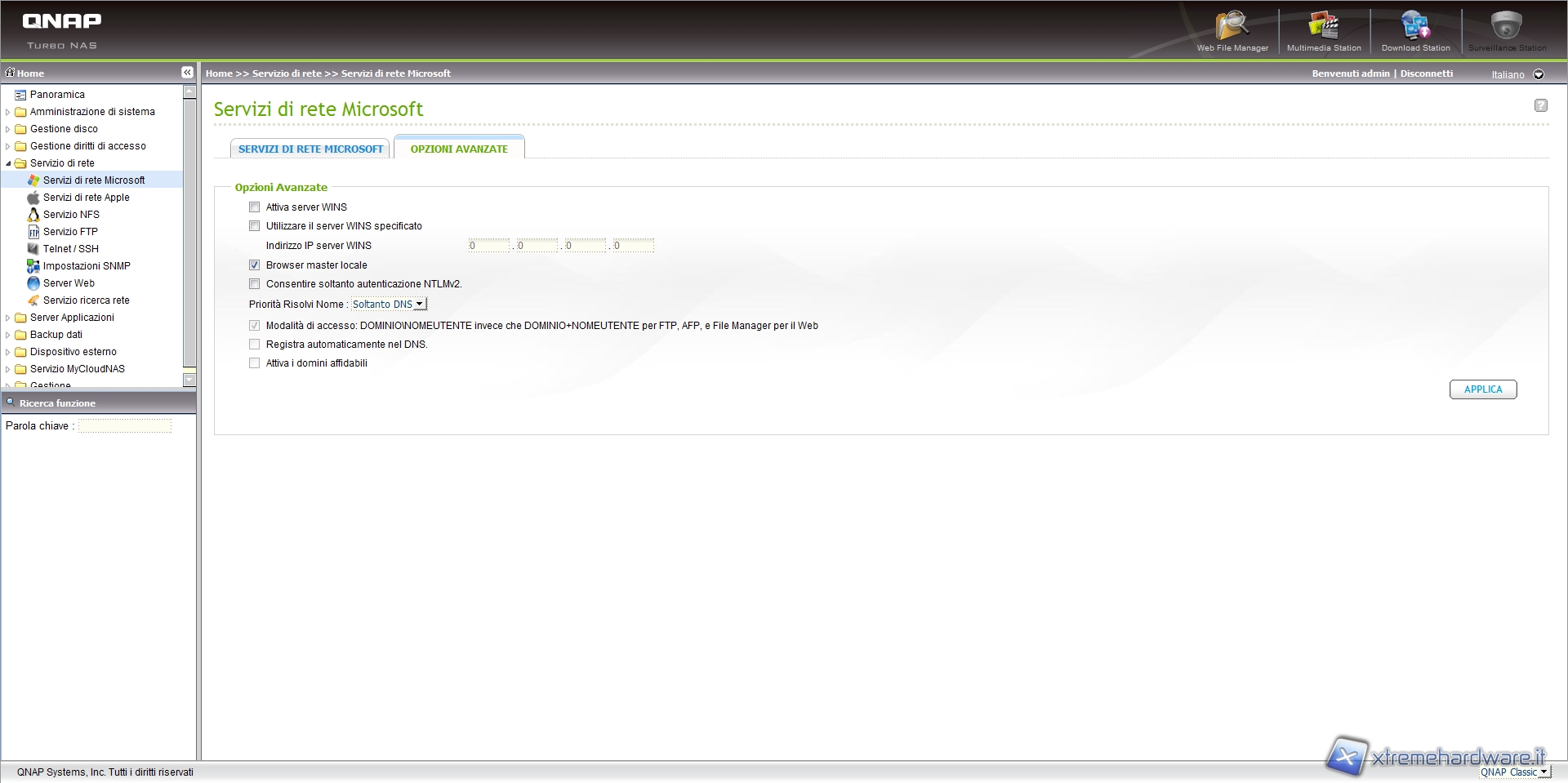Click the Parola chiave search field
Screen dimensions: 1568x783
[x=125, y=426]
